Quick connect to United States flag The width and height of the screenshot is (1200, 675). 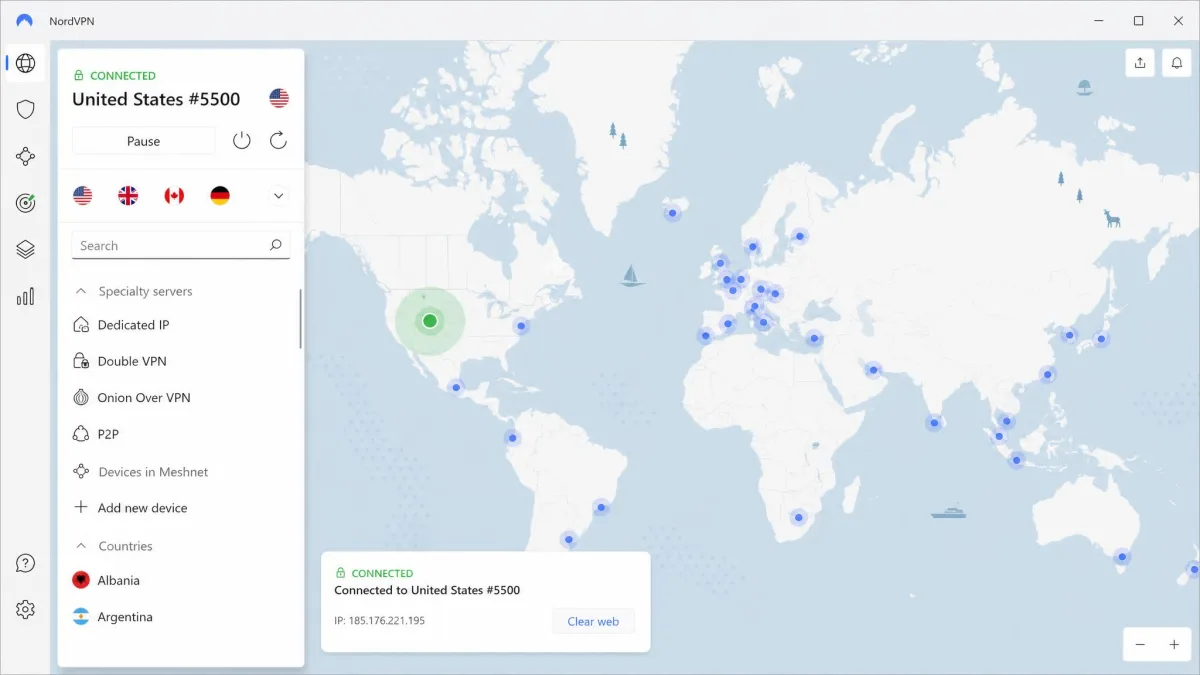(83, 195)
